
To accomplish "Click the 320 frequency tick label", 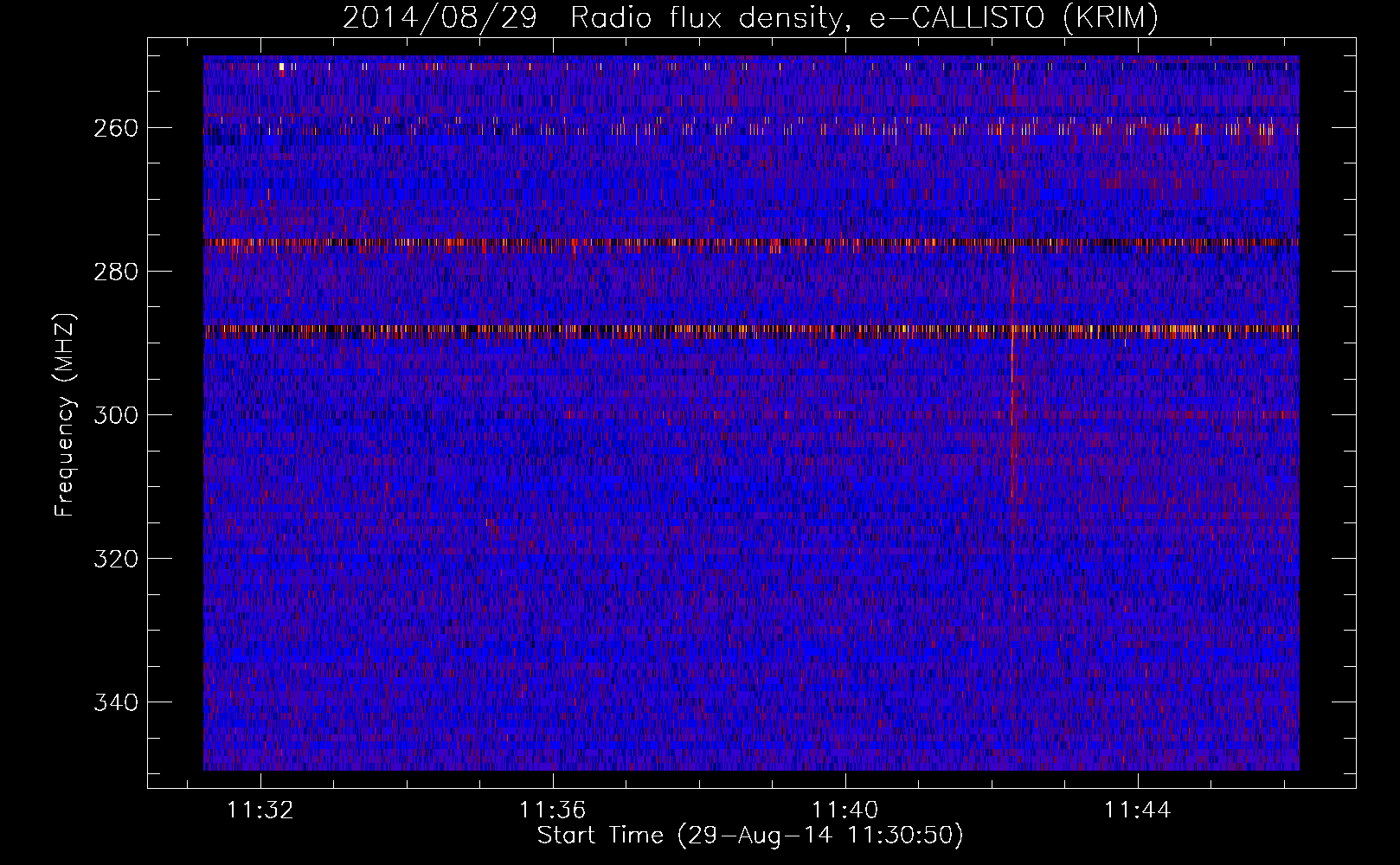I will [115, 559].
